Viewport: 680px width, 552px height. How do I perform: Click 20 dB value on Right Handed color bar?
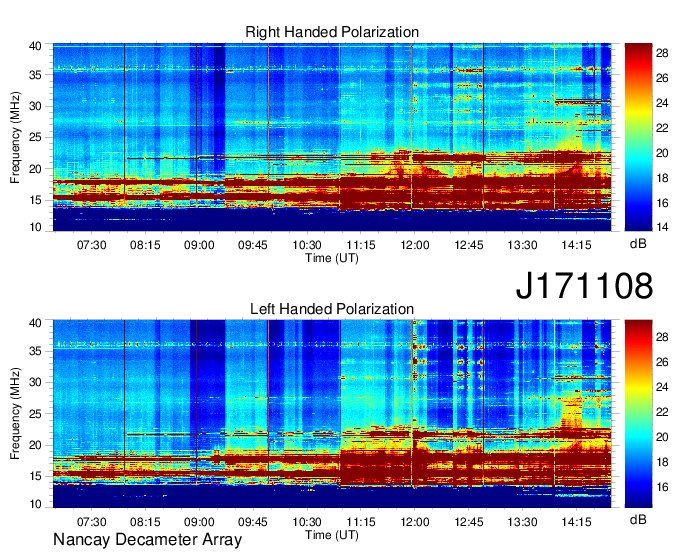click(x=662, y=153)
